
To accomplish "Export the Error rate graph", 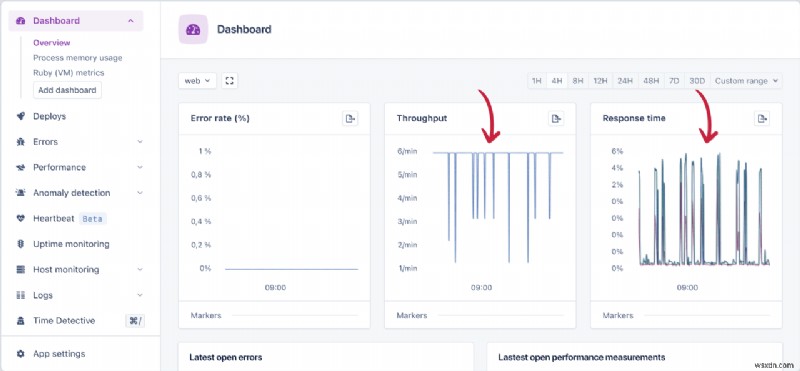I will [x=350, y=118].
